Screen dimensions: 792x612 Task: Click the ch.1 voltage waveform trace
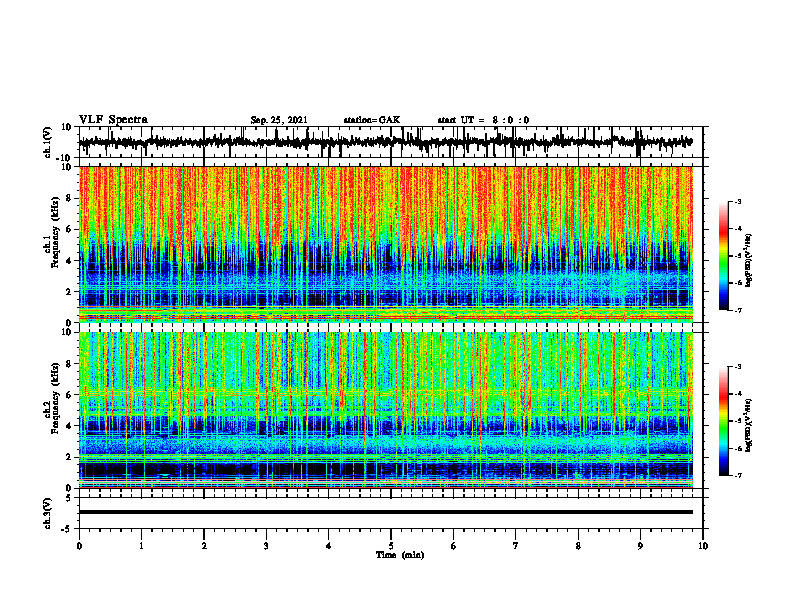point(385,142)
